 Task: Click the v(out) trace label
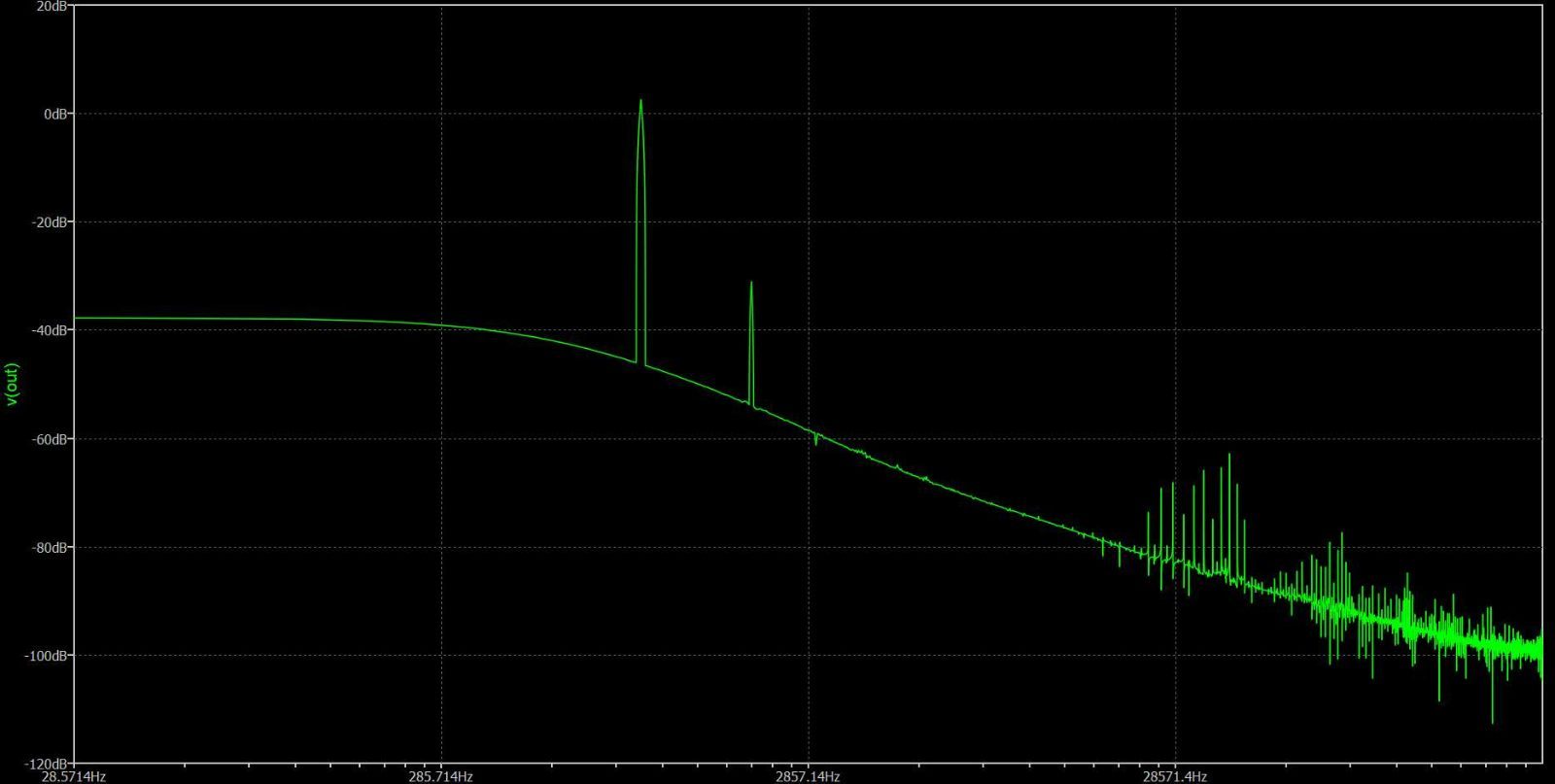click(x=13, y=384)
